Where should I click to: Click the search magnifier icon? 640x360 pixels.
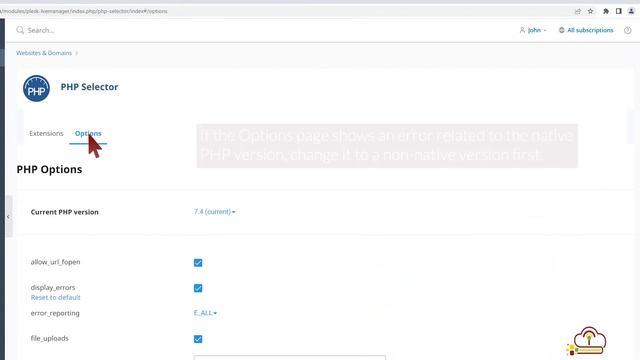tap(20, 30)
